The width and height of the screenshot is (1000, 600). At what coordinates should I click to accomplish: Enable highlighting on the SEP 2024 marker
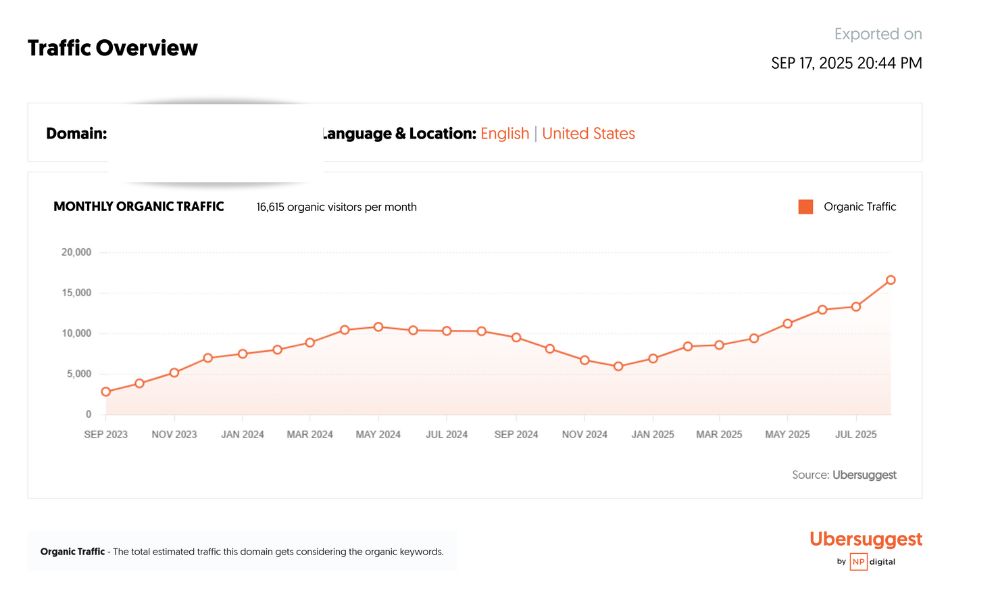[515, 338]
